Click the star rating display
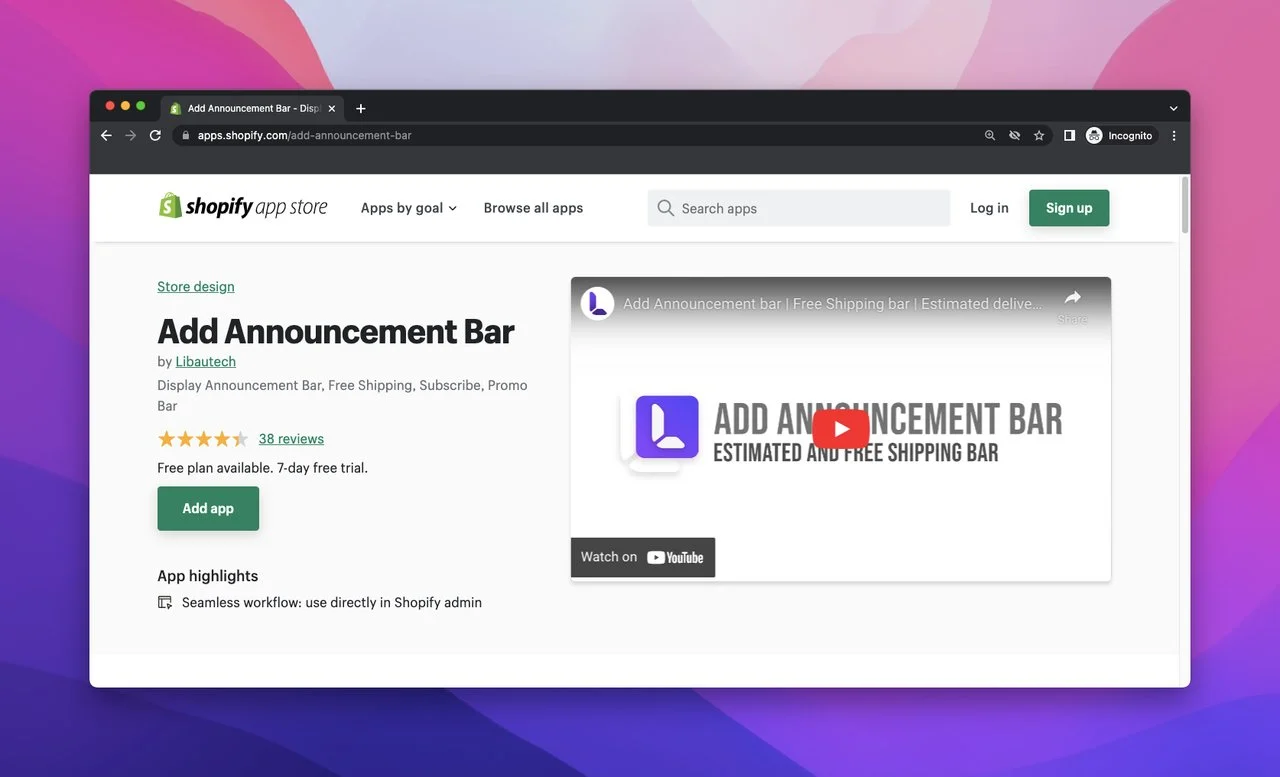Image resolution: width=1280 pixels, height=777 pixels. (x=203, y=439)
